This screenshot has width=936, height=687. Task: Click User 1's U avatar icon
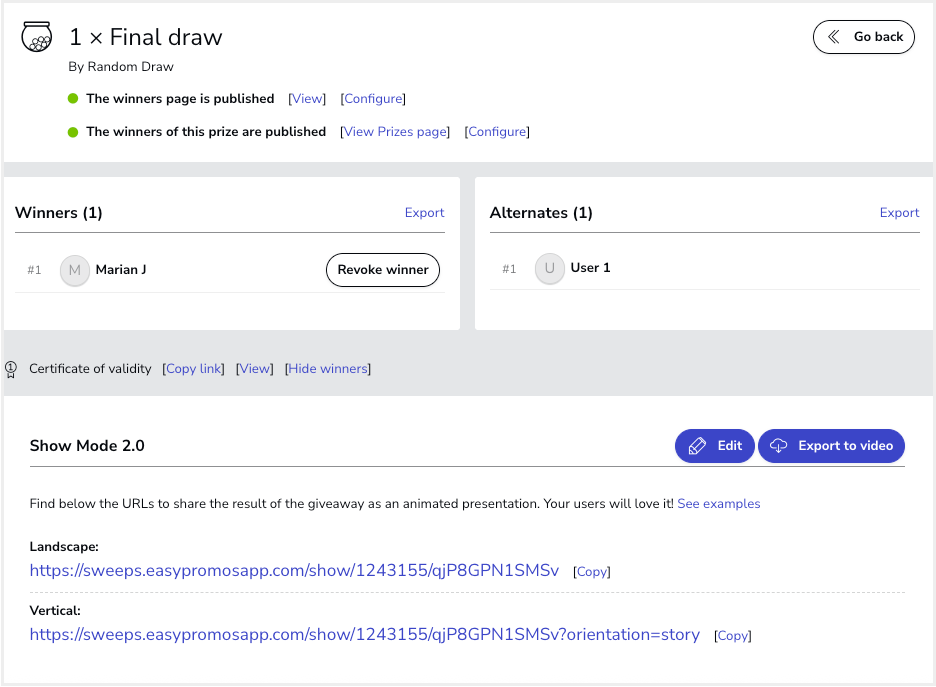[x=549, y=268]
